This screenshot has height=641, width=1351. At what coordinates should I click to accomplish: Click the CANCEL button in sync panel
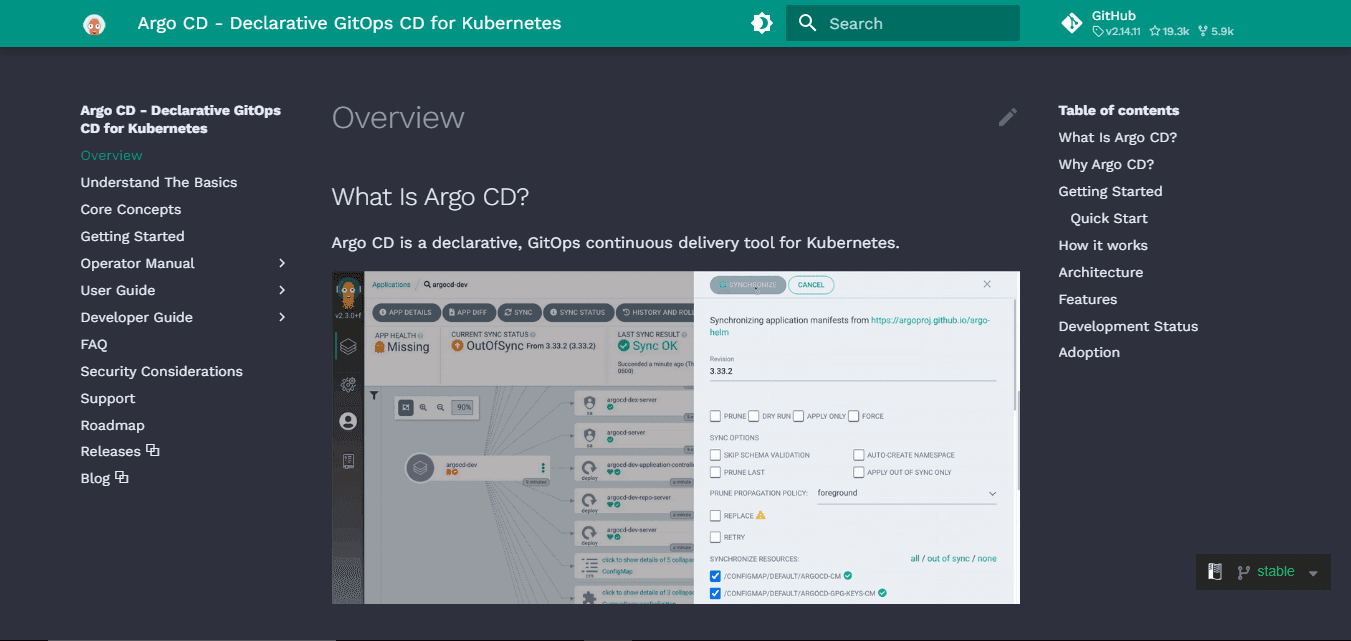811,284
